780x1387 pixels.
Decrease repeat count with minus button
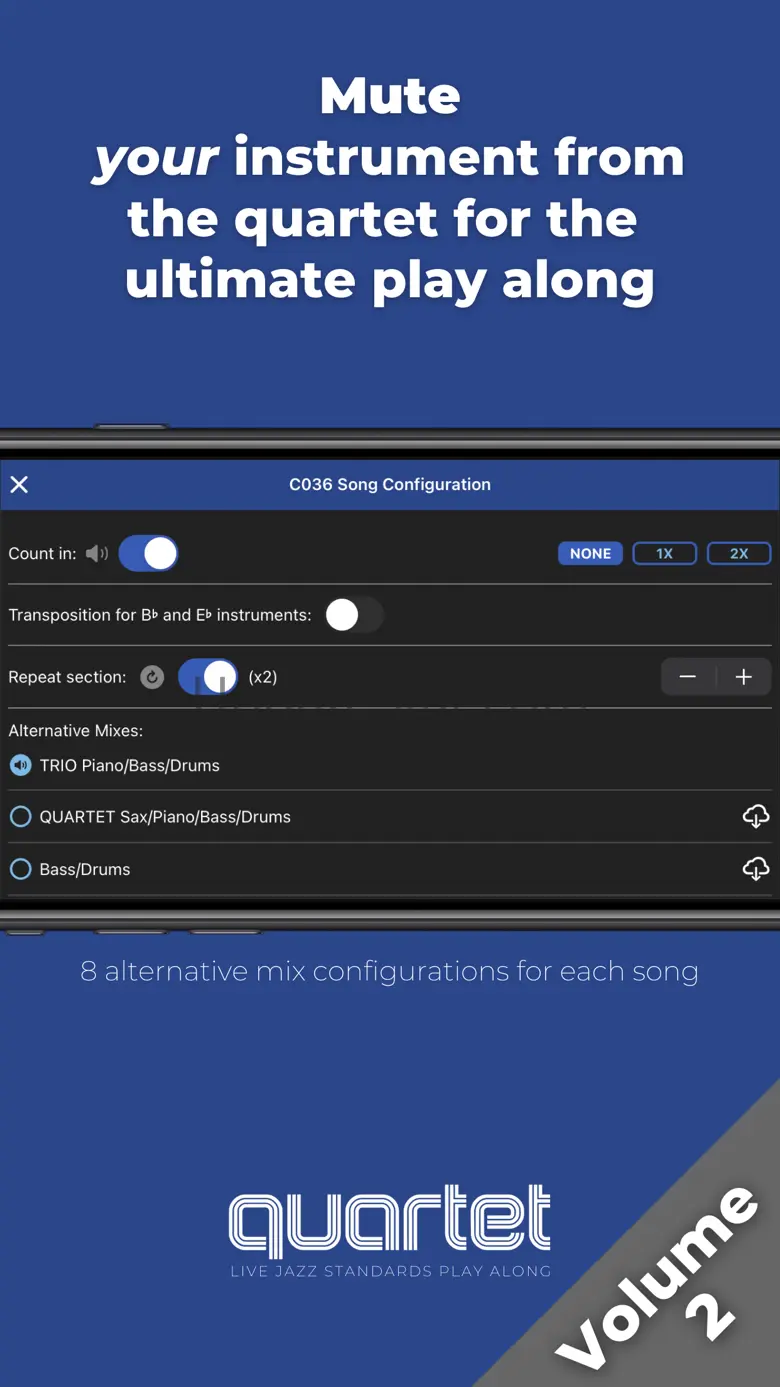coord(688,677)
